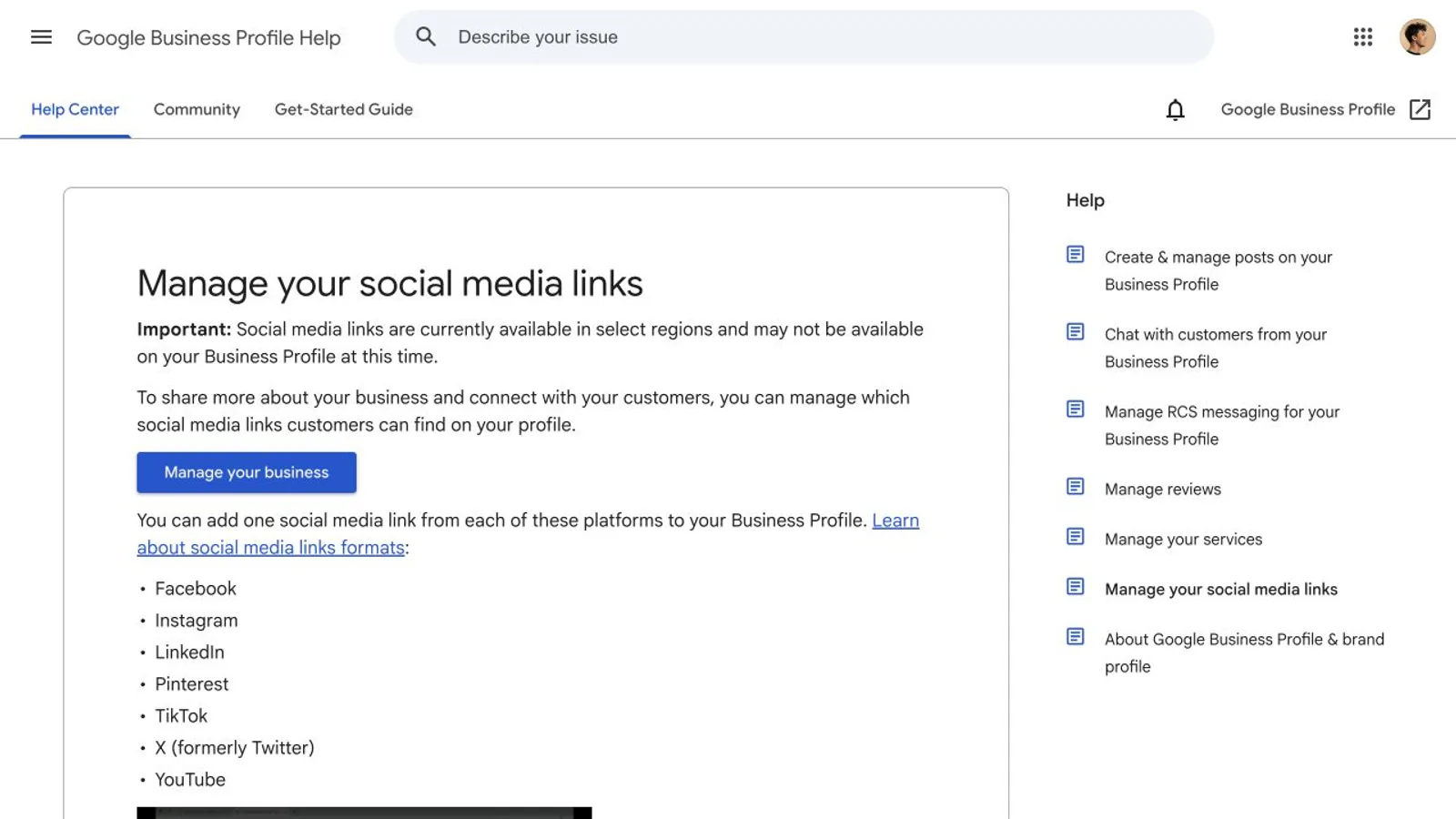The image size is (1456, 819).
Task: Click the external link icon beside Google Business Profile
Action: pos(1420,109)
